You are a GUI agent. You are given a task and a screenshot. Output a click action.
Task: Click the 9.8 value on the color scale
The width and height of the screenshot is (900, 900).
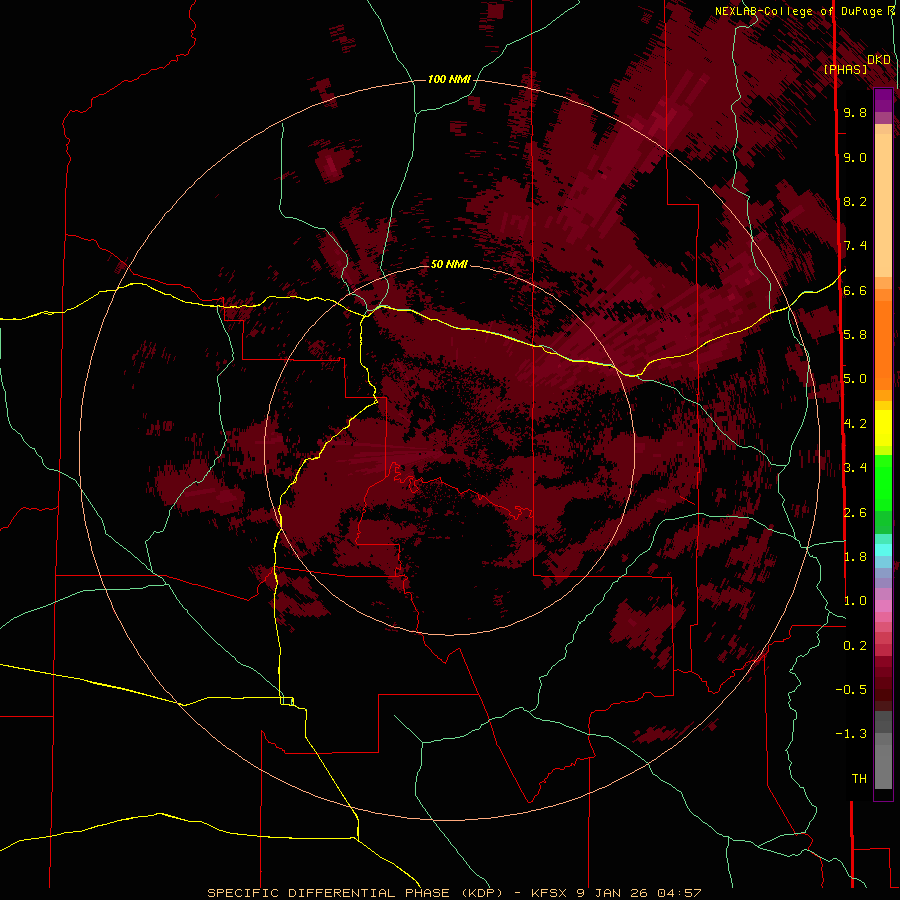pyautogui.click(x=855, y=112)
